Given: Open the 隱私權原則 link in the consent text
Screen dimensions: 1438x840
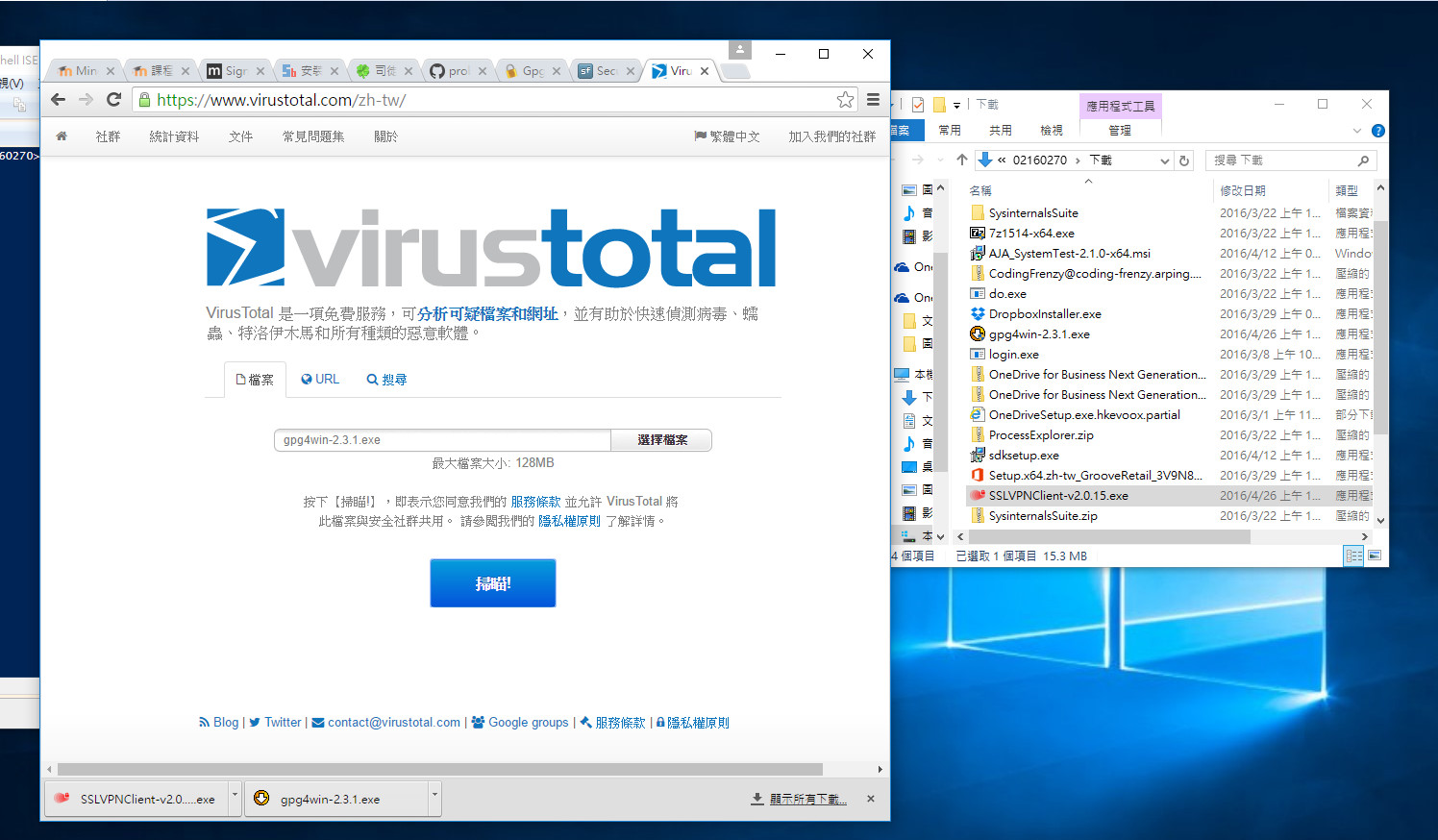Looking at the screenshot, I should pos(569,521).
